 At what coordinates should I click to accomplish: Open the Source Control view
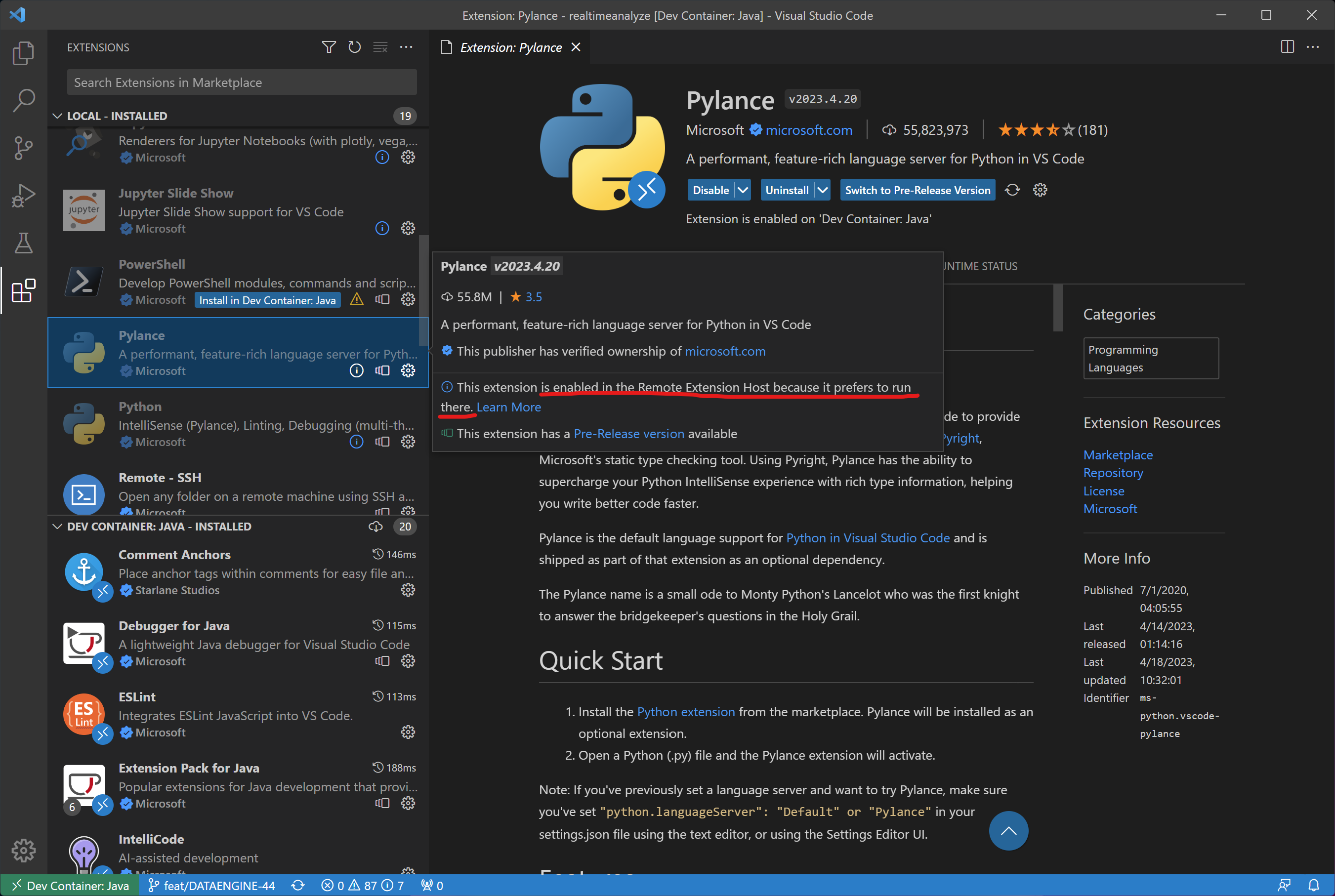[23, 148]
